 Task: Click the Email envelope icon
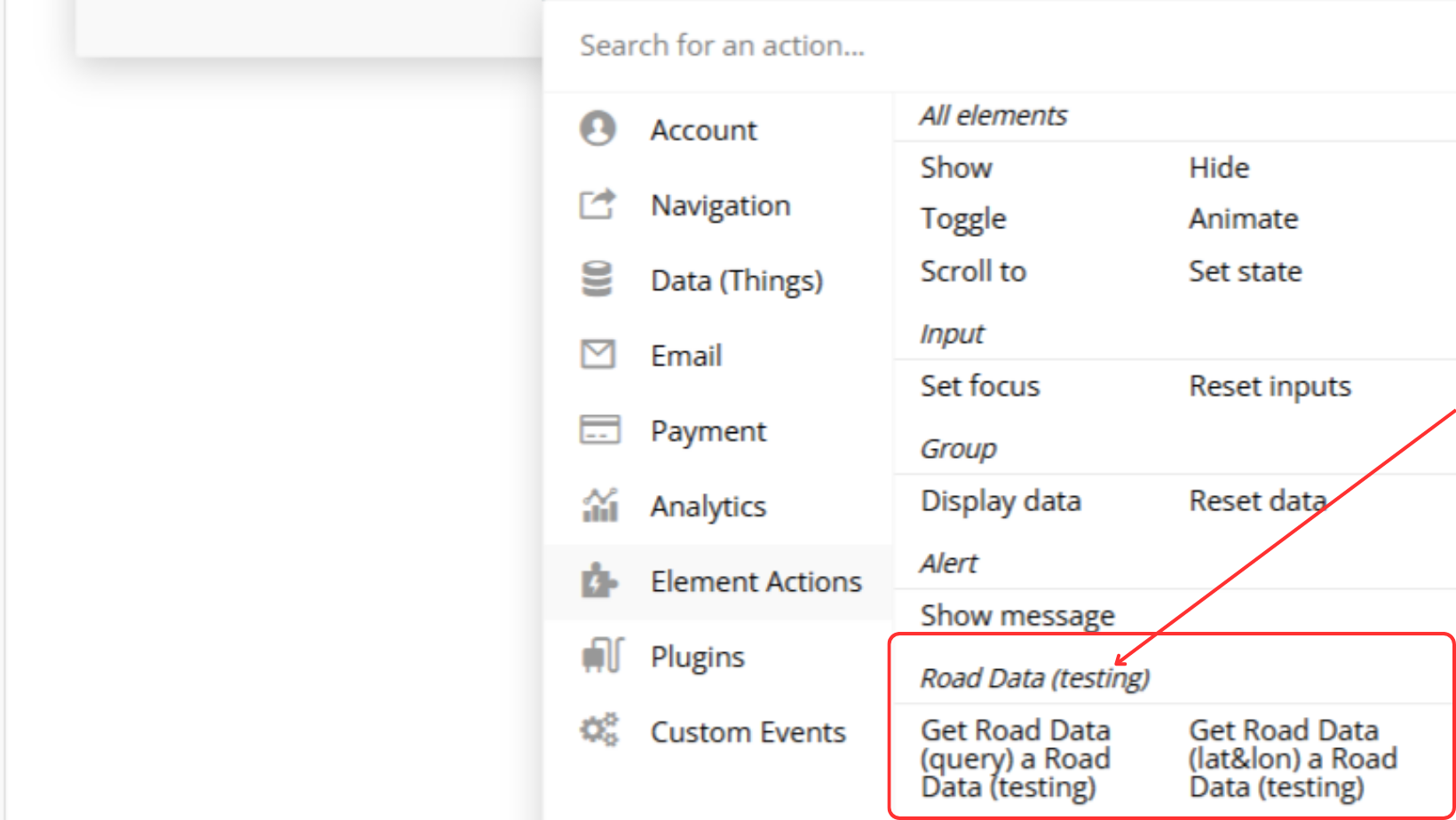click(597, 355)
